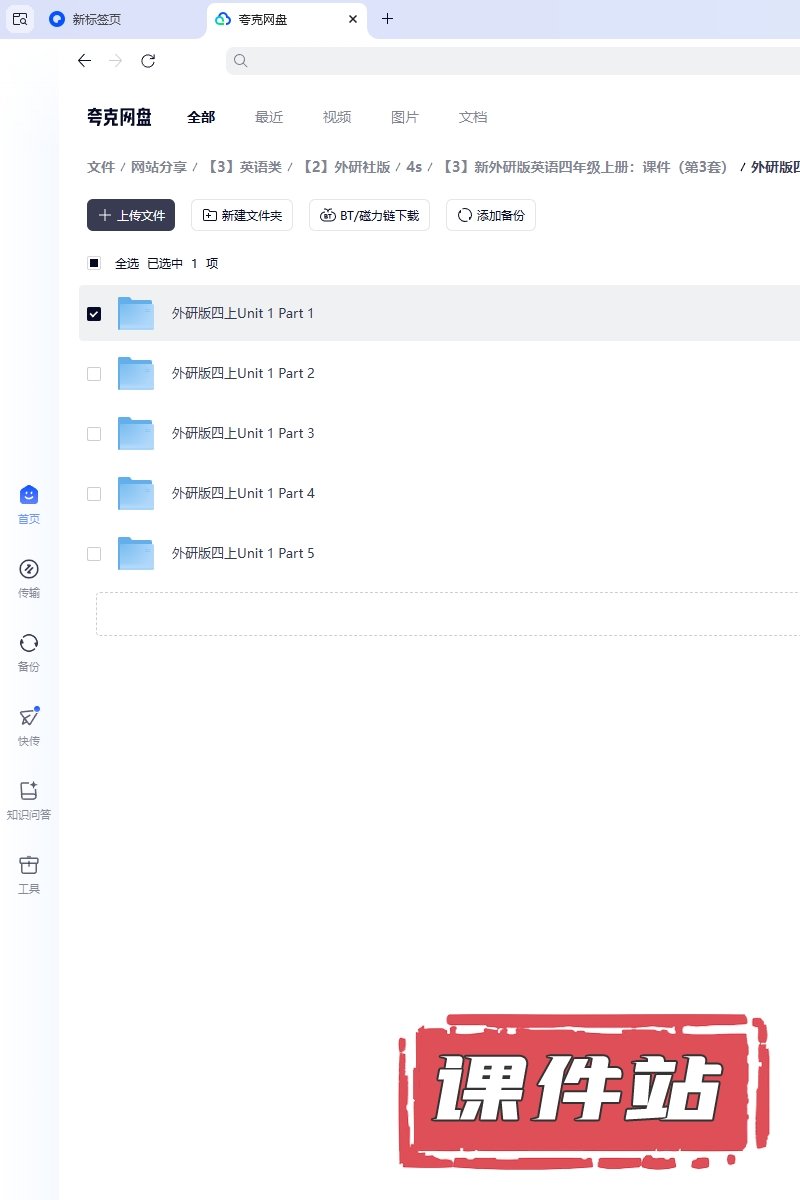800x1200 pixels.
Task: Click the 新建文件夹 new folder button
Action: coord(242,215)
